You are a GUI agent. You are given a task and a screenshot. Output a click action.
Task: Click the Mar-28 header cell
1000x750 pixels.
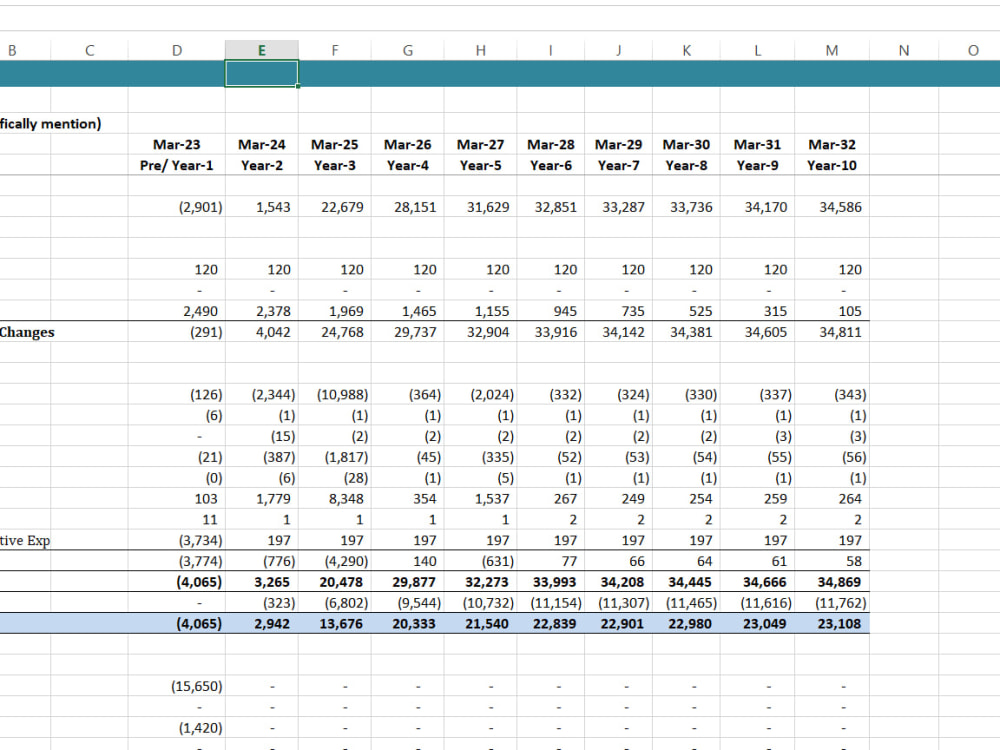pos(550,145)
